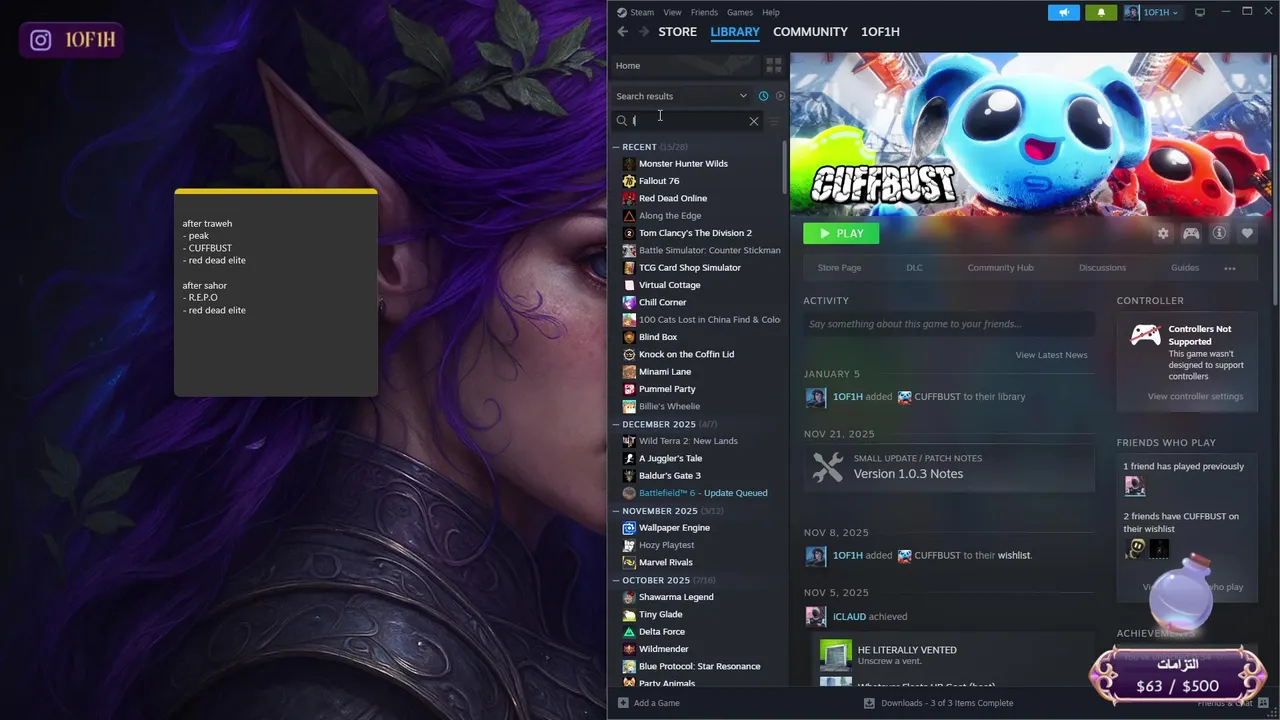Click the Marvel Rivals game icon
This screenshot has height=720, width=1280.
tap(629, 562)
